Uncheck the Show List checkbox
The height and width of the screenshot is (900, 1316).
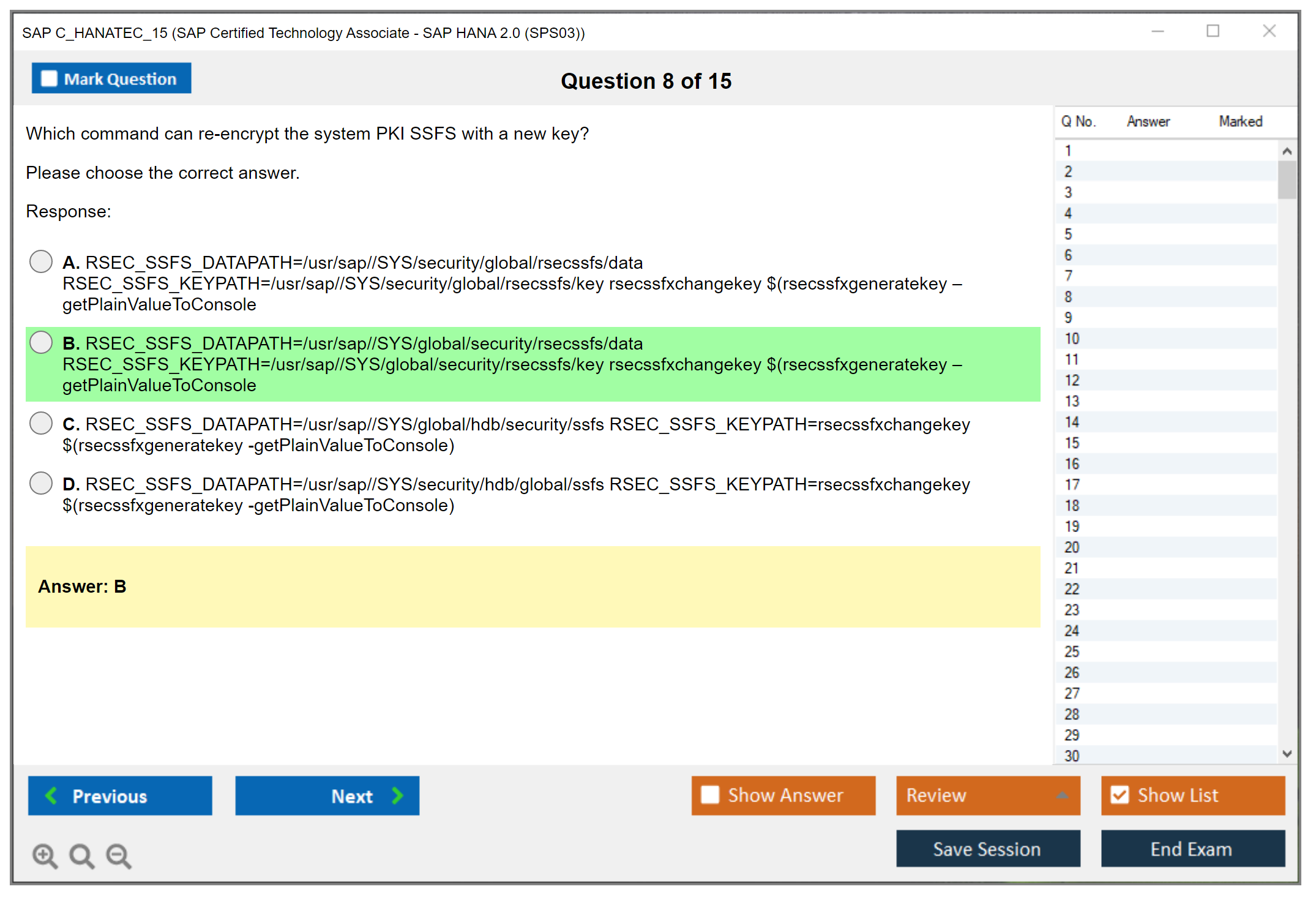[1120, 795]
